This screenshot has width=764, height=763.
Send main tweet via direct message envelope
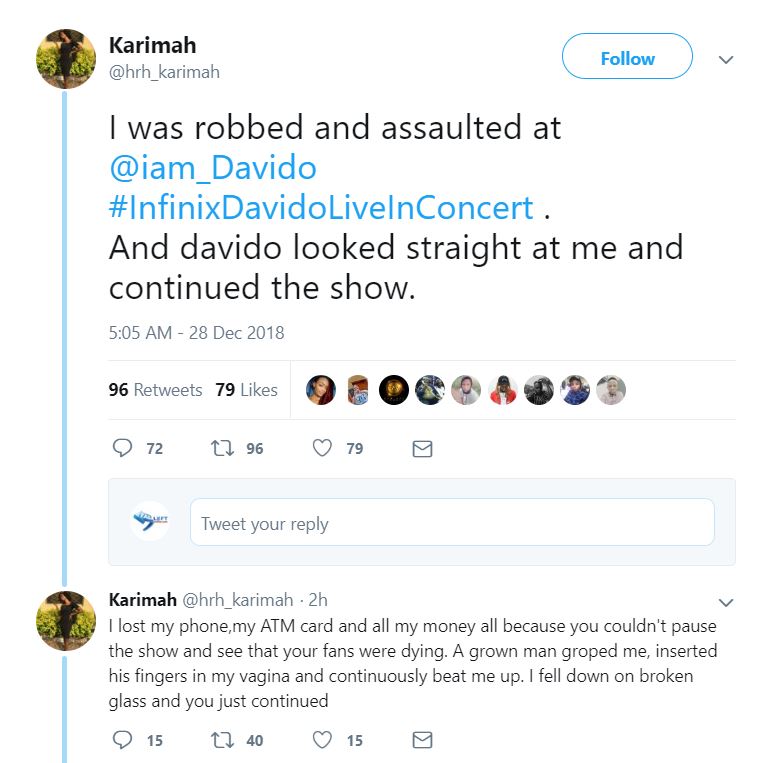422,449
